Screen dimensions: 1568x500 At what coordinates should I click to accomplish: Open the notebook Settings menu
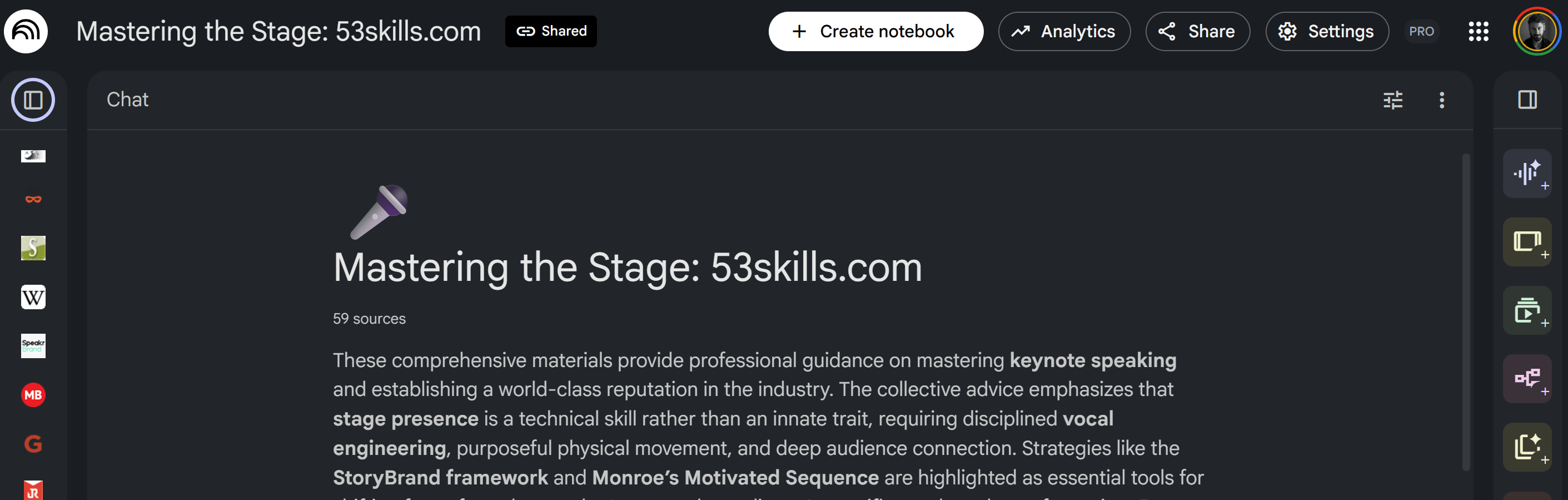point(1327,31)
